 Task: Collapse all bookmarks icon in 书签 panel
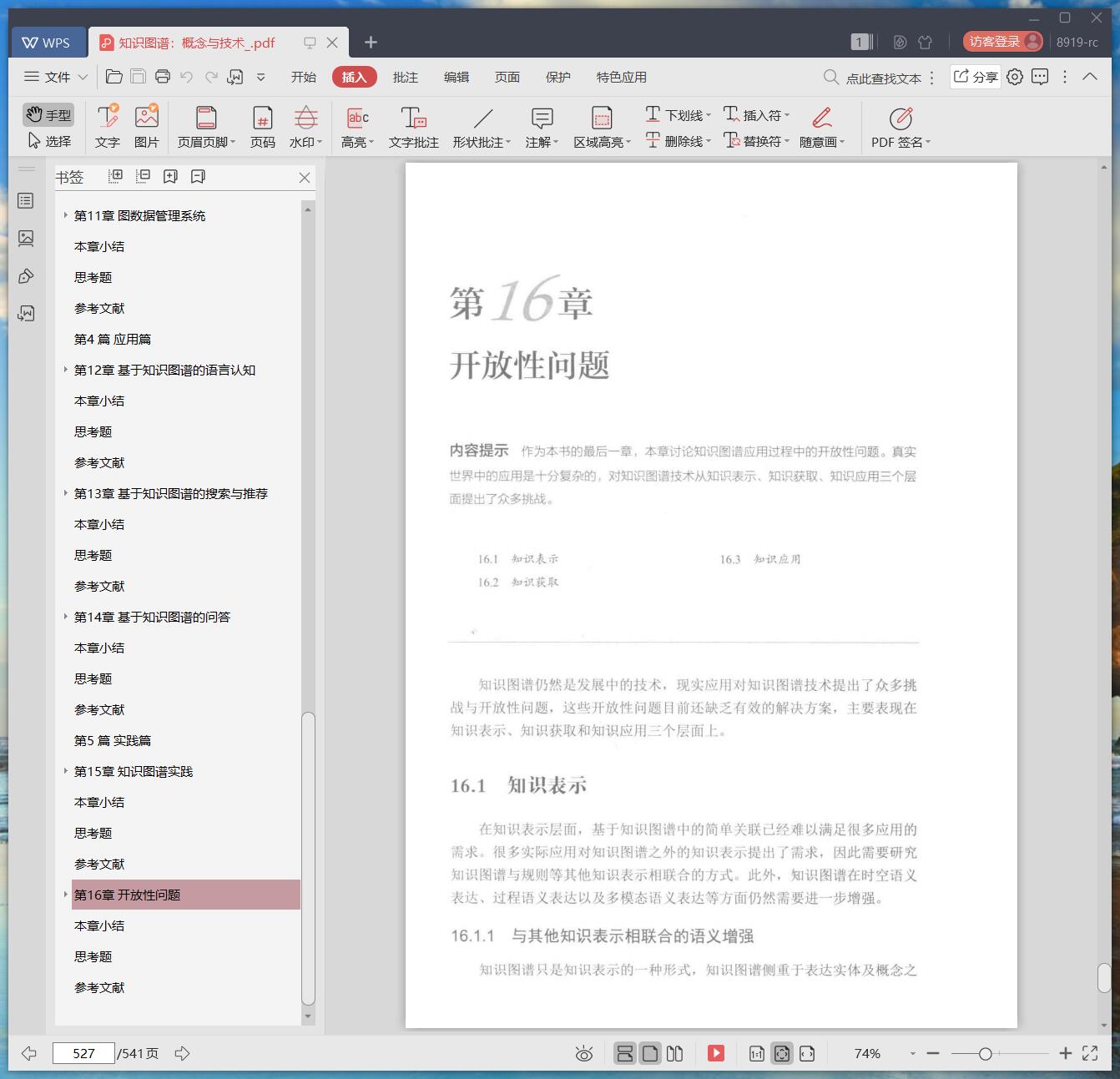coord(143,176)
